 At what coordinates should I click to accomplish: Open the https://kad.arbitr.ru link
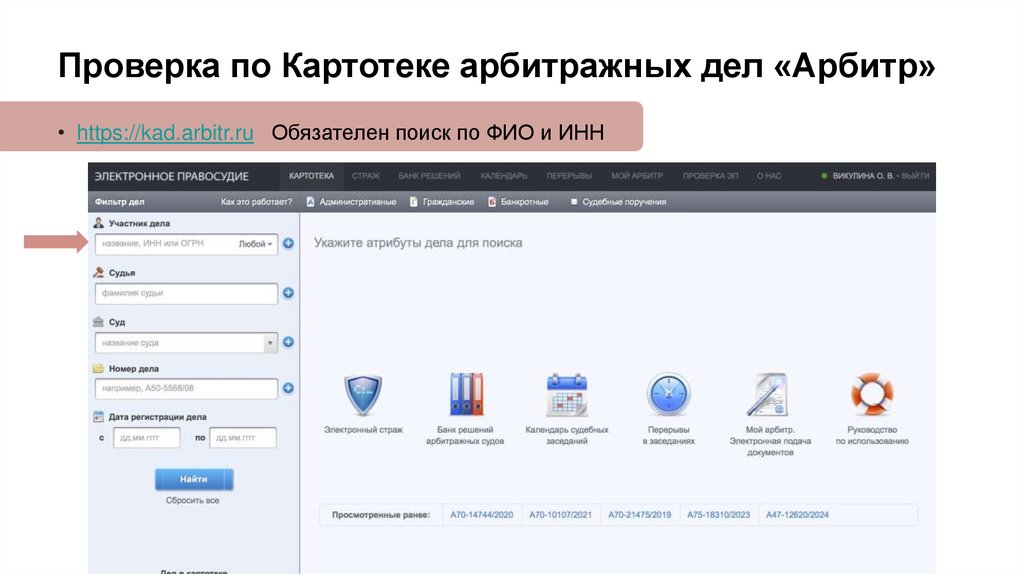point(165,133)
